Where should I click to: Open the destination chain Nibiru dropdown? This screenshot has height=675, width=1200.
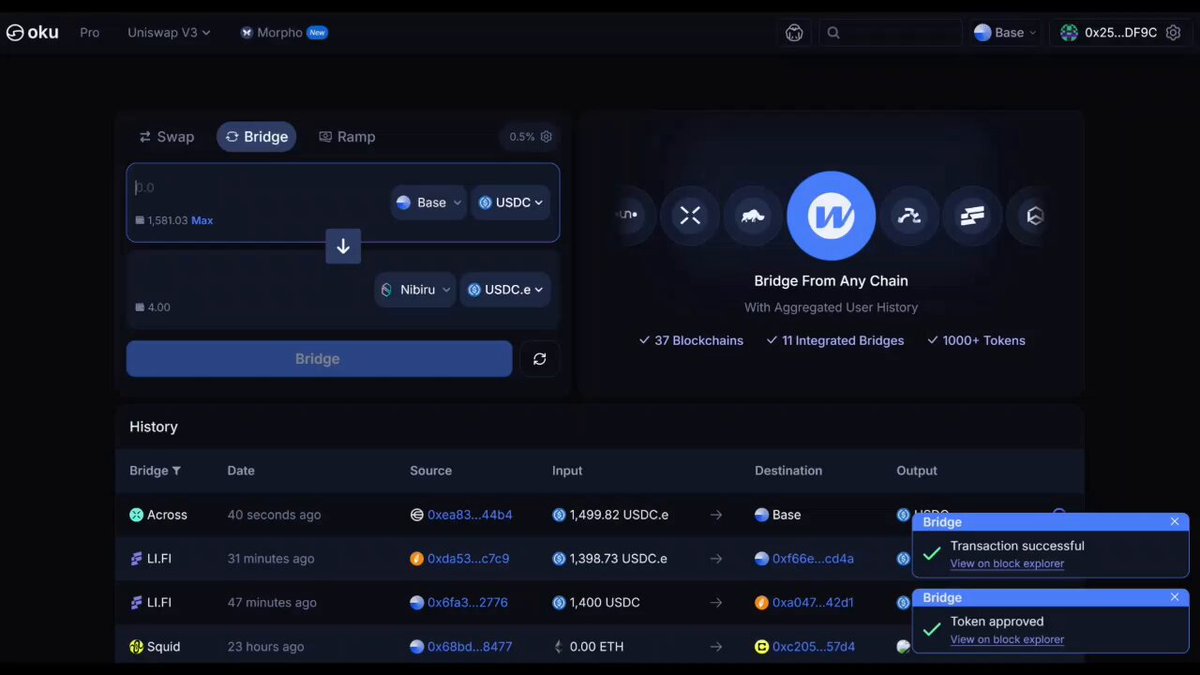pyautogui.click(x=415, y=289)
